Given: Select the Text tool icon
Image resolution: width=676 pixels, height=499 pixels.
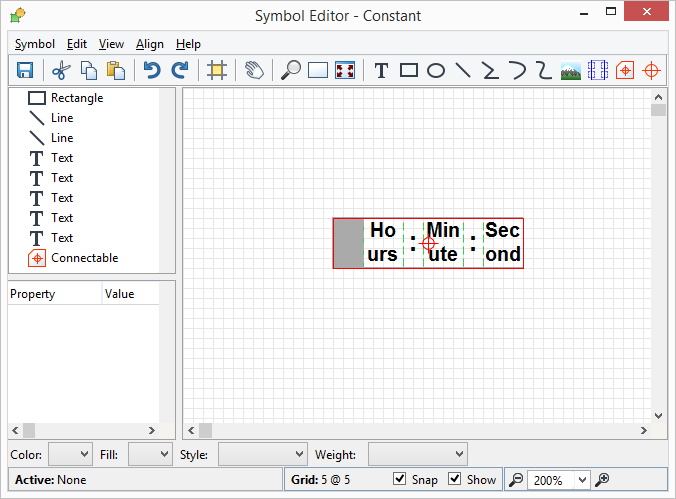Looking at the screenshot, I should [381, 70].
